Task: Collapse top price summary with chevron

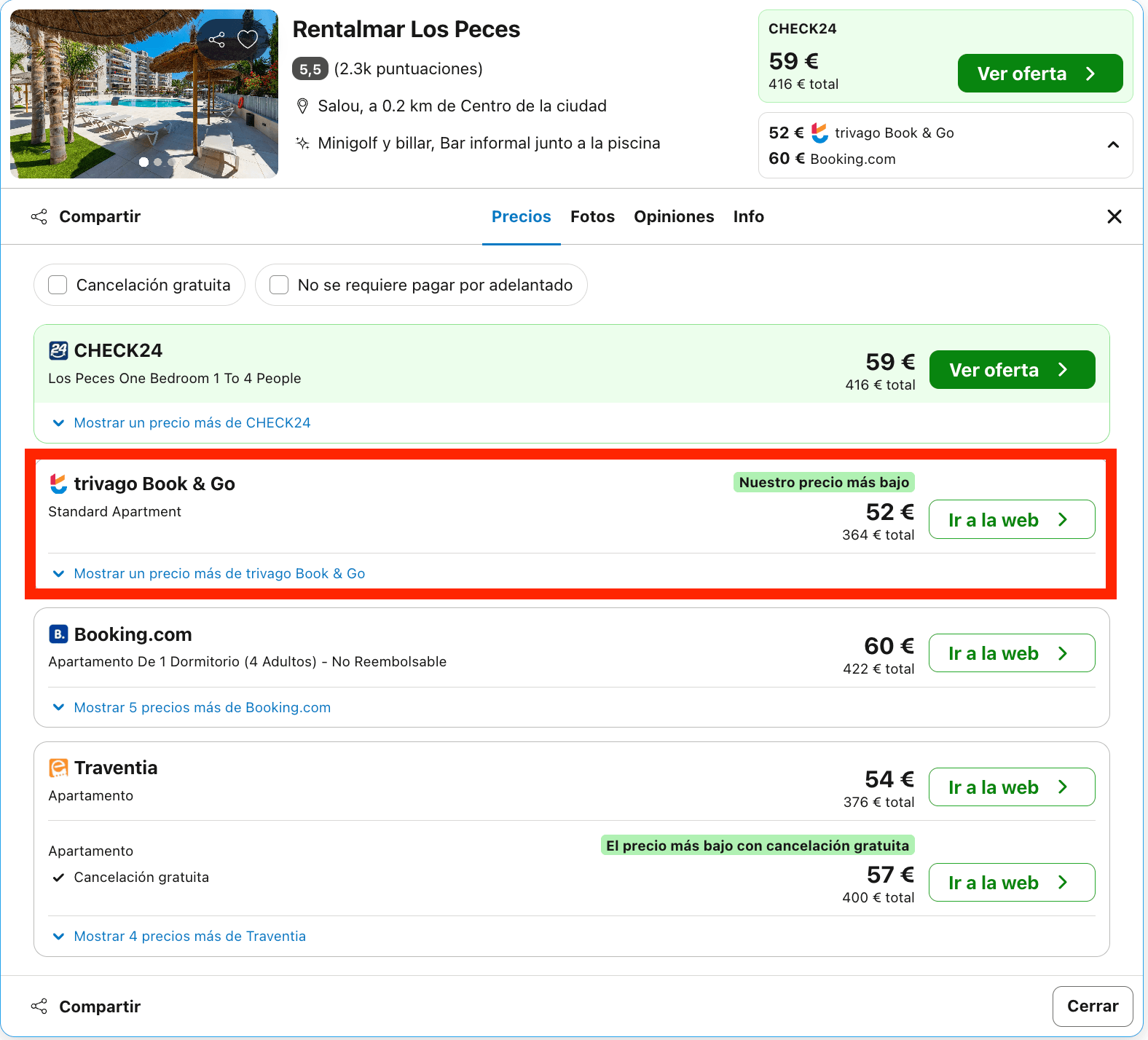Action: (x=1113, y=145)
